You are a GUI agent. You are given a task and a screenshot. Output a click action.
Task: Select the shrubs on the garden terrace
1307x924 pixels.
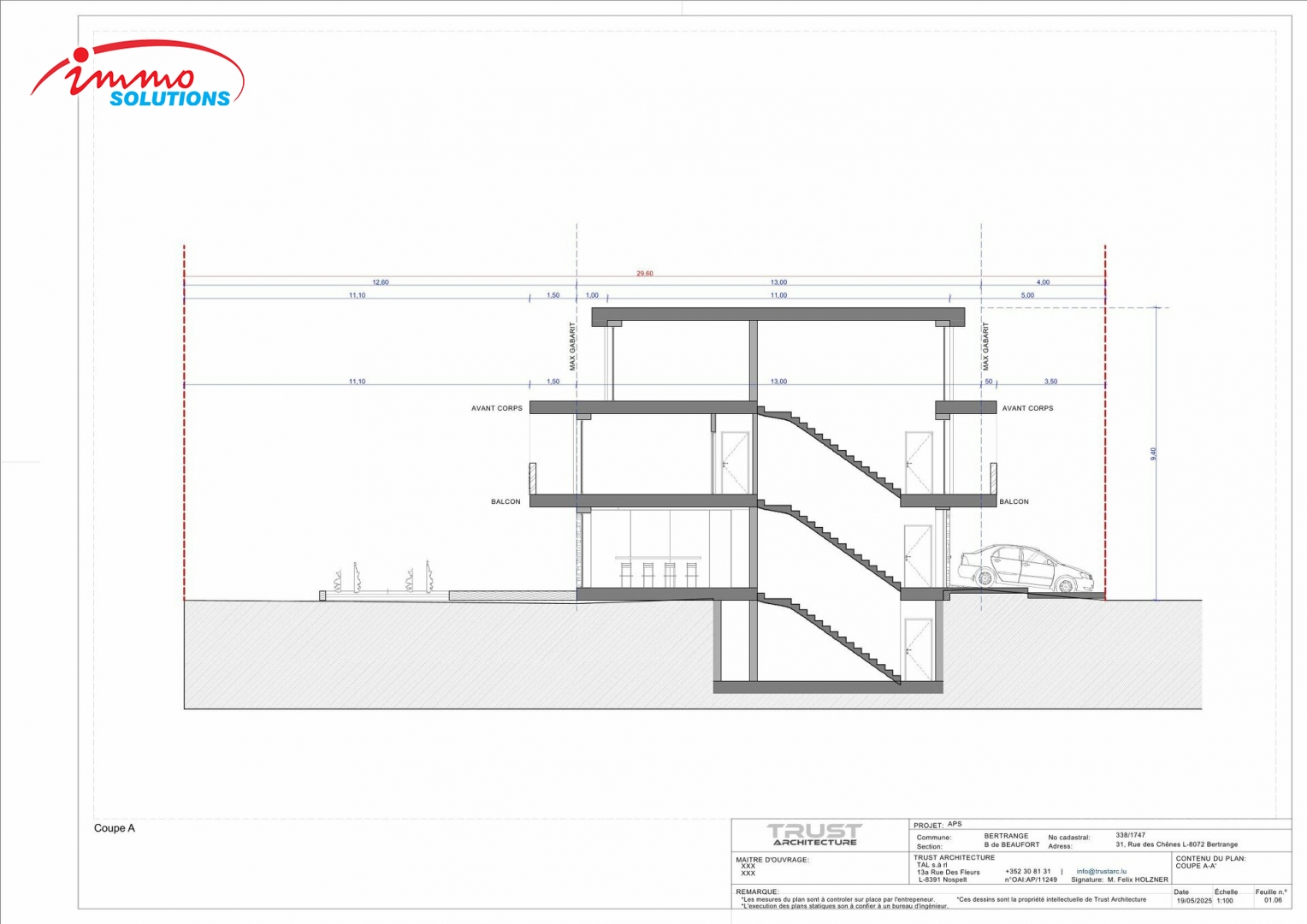point(385,579)
